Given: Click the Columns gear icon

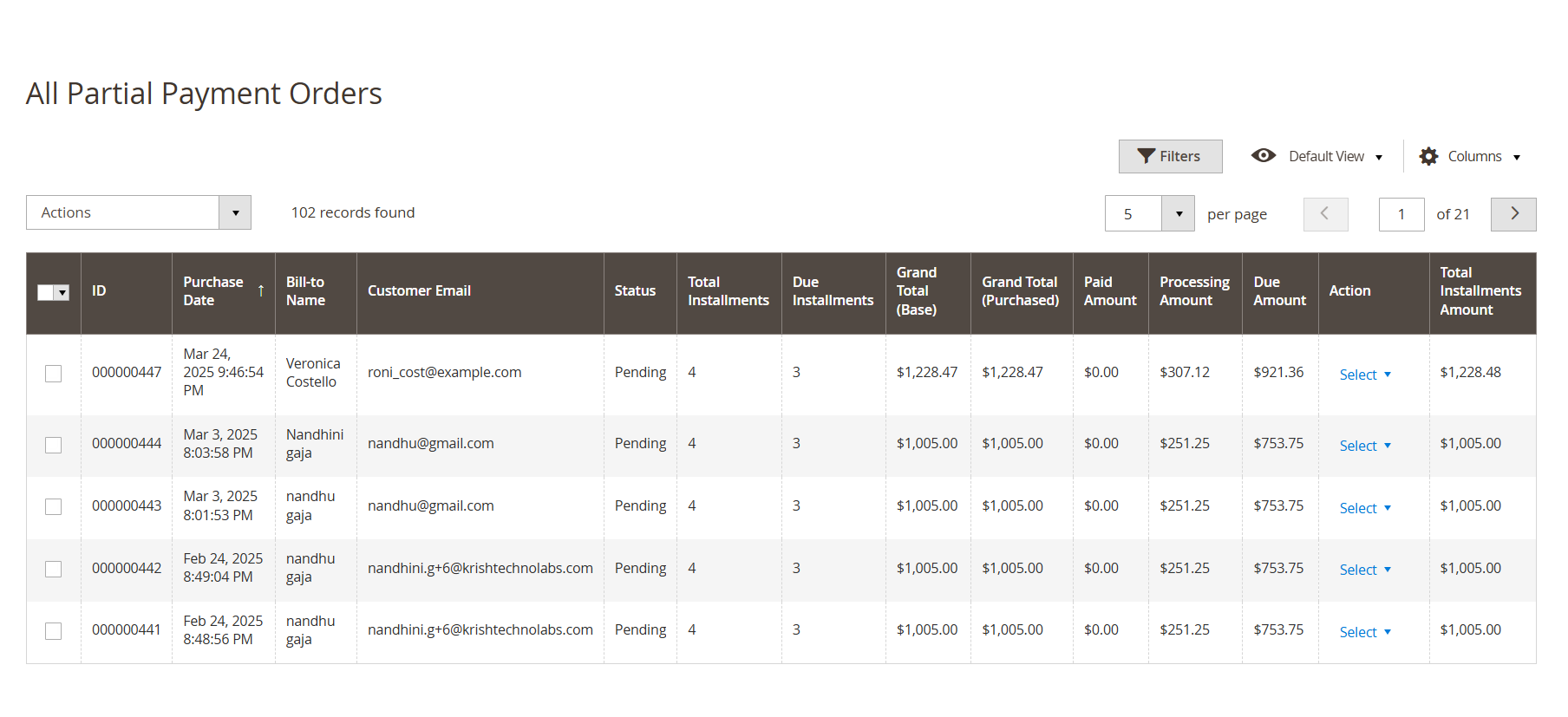Looking at the screenshot, I should (x=1428, y=156).
